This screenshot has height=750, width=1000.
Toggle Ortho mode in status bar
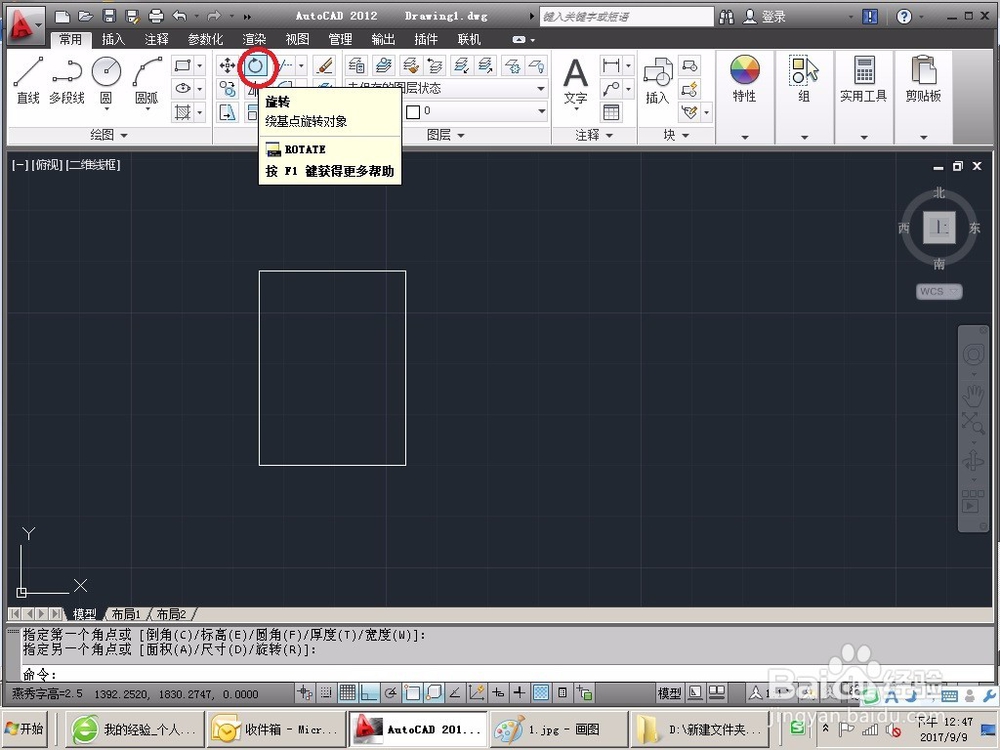[x=369, y=693]
